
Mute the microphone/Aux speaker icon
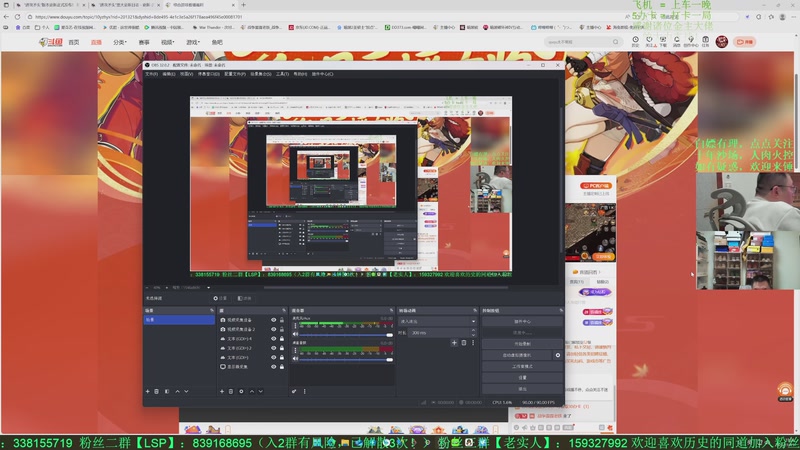pos(295,334)
